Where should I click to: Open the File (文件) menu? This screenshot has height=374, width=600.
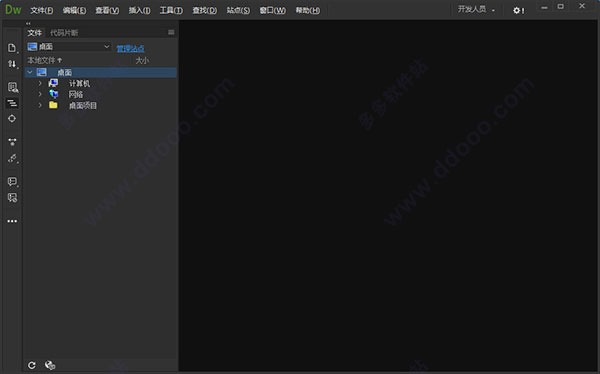click(x=42, y=10)
